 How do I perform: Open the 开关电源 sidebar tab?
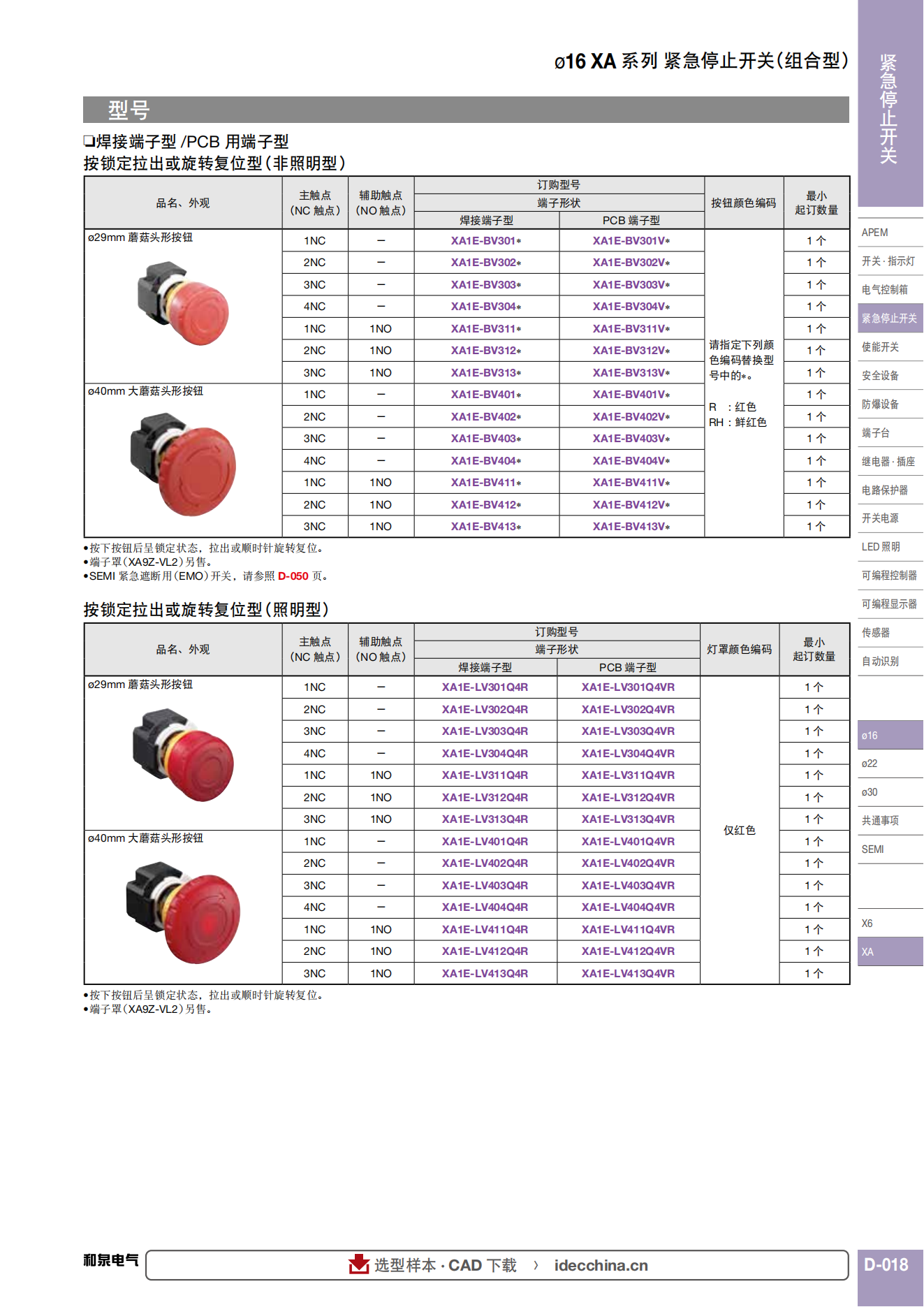[x=890, y=518]
